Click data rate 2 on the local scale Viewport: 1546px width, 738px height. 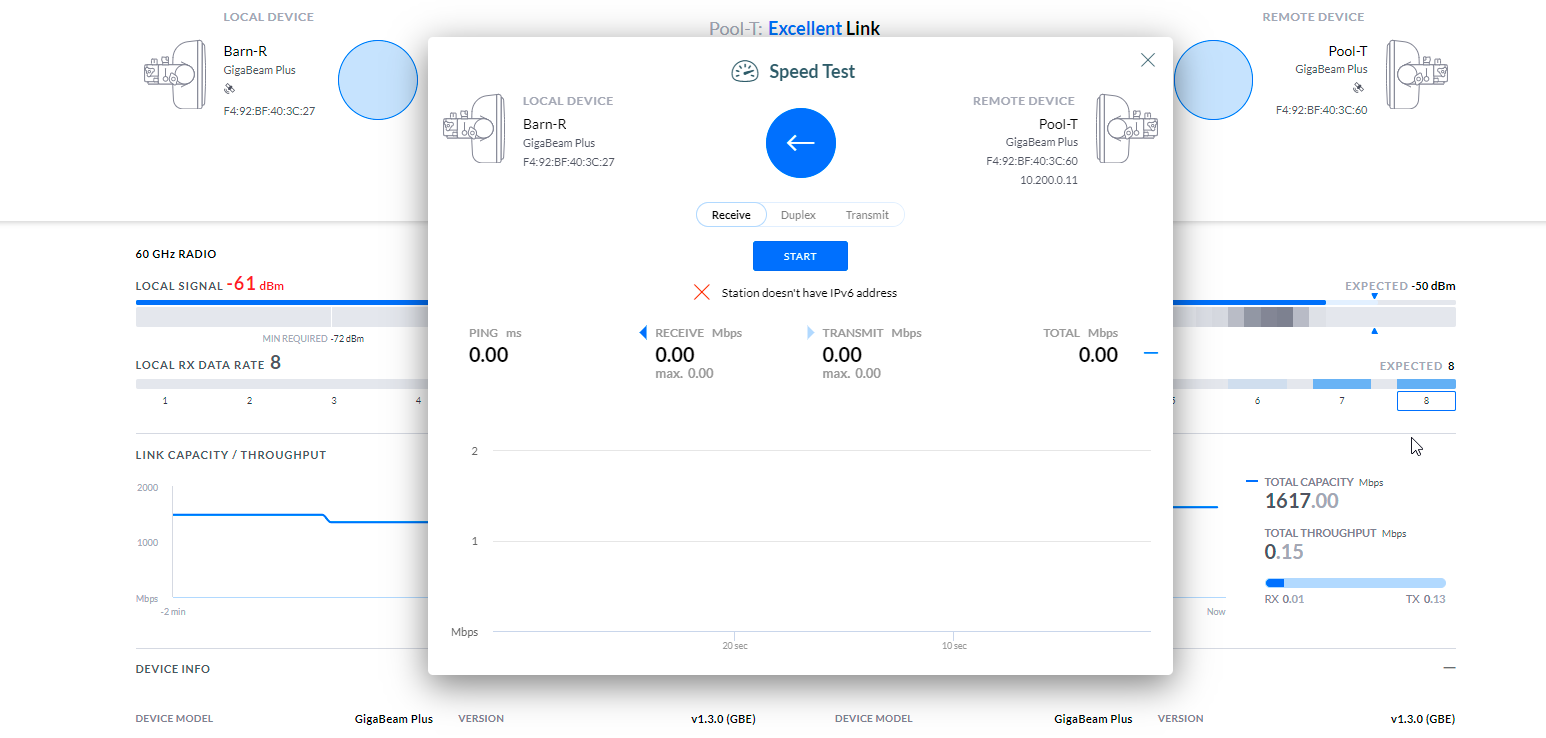[250, 400]
